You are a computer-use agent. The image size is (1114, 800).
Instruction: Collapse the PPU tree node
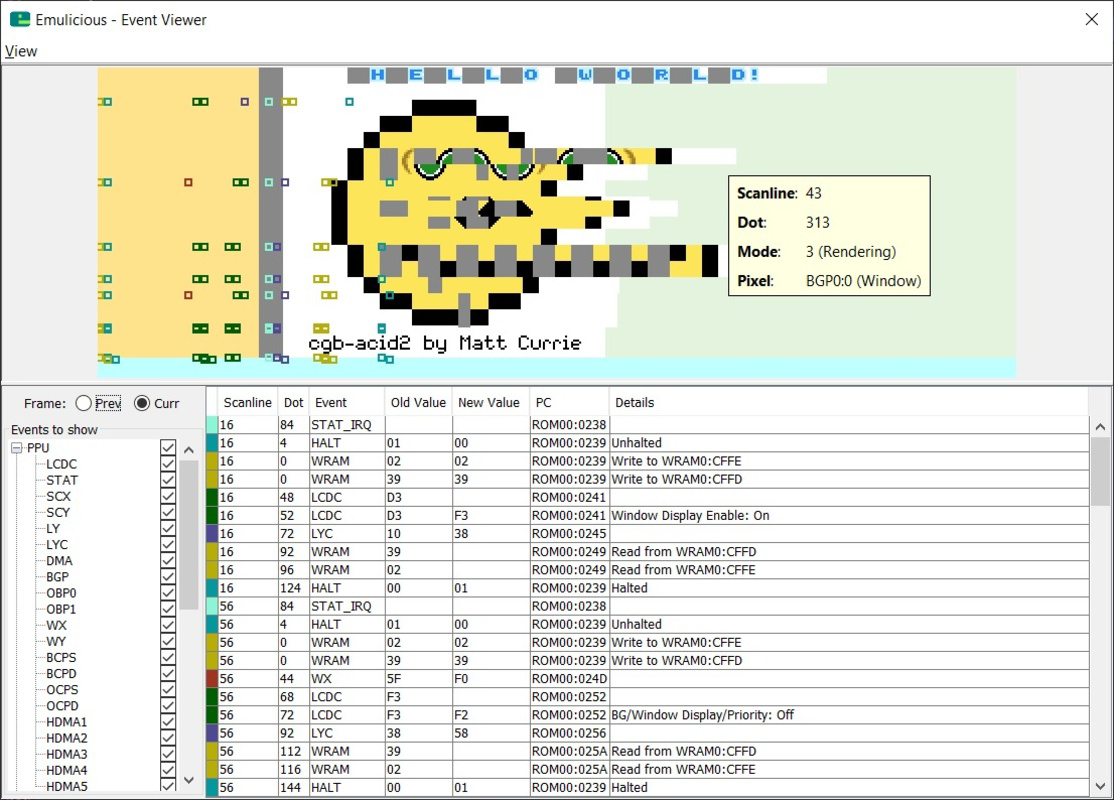(17, 448)
